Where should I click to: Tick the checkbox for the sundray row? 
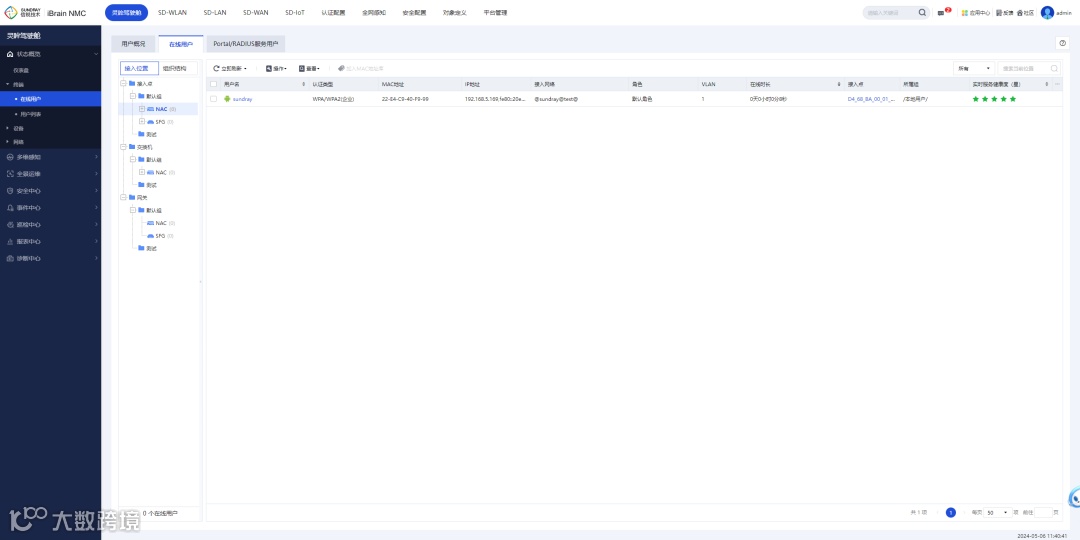tap(214, 99)
